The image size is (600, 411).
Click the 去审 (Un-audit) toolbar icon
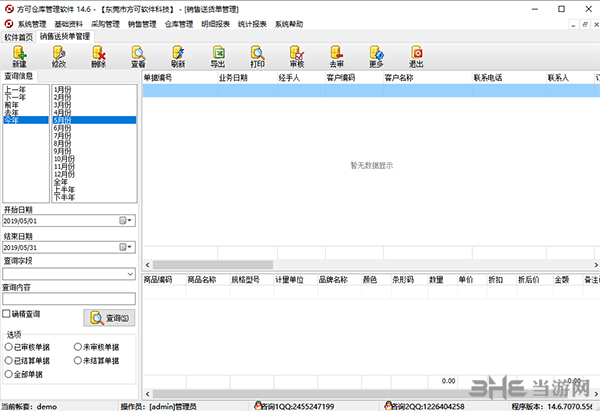(337, 57)
